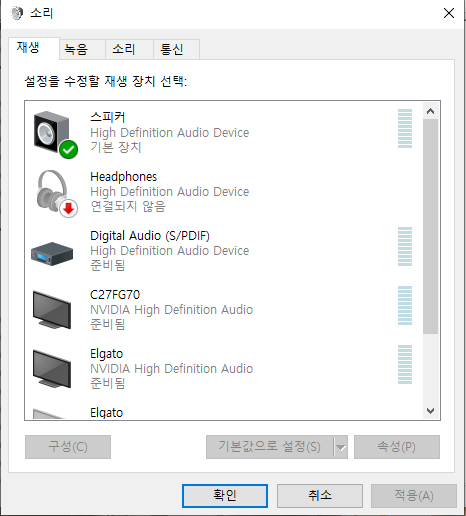466x516 pixels.
Task: Click the sound dialog speaker icon in title bar
Action: pos(17,13)
